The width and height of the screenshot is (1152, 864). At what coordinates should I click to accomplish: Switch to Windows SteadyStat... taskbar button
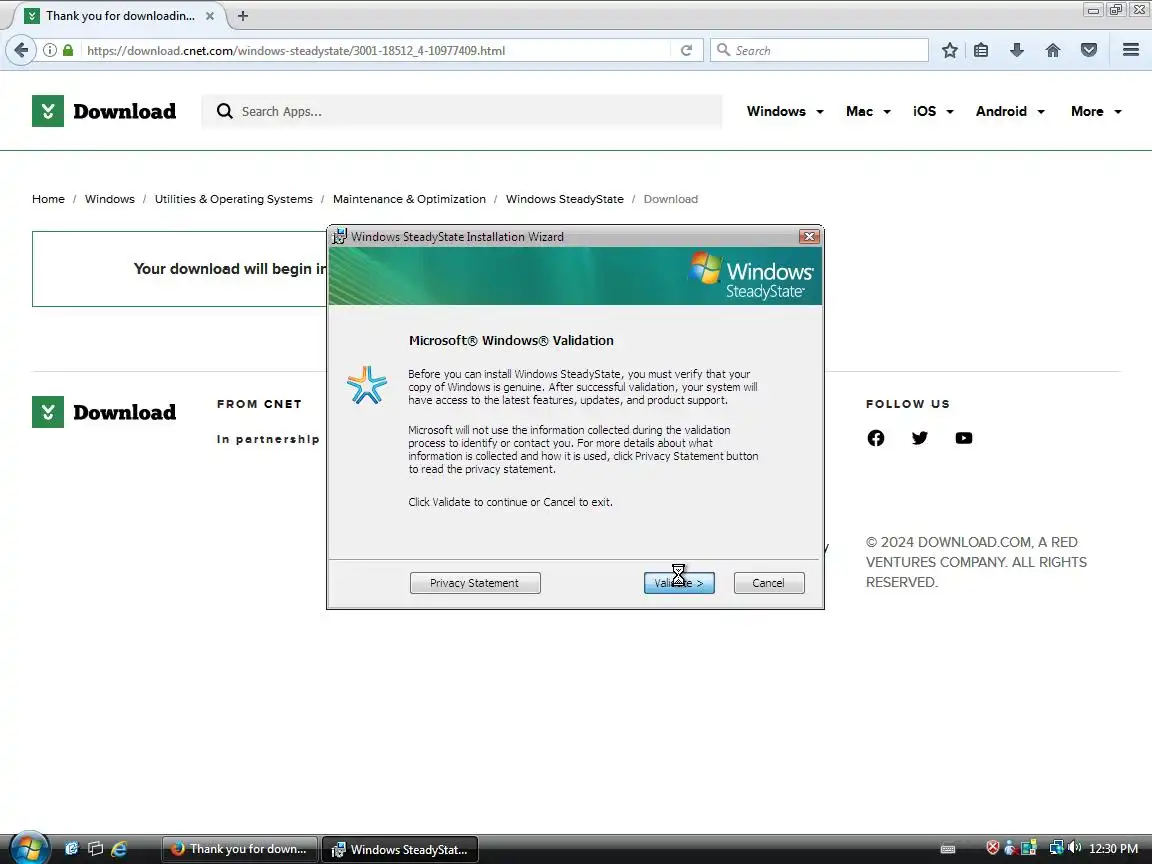400,849
